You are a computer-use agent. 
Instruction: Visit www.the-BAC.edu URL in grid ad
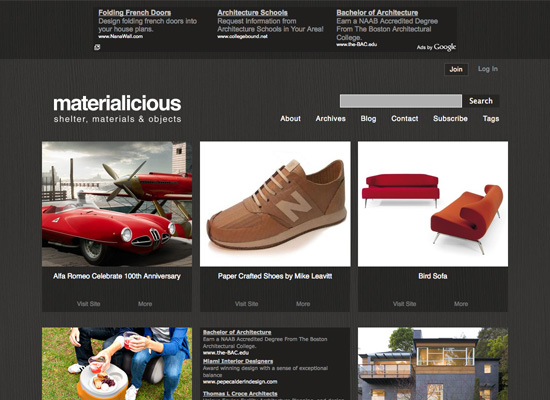[226, 353]
